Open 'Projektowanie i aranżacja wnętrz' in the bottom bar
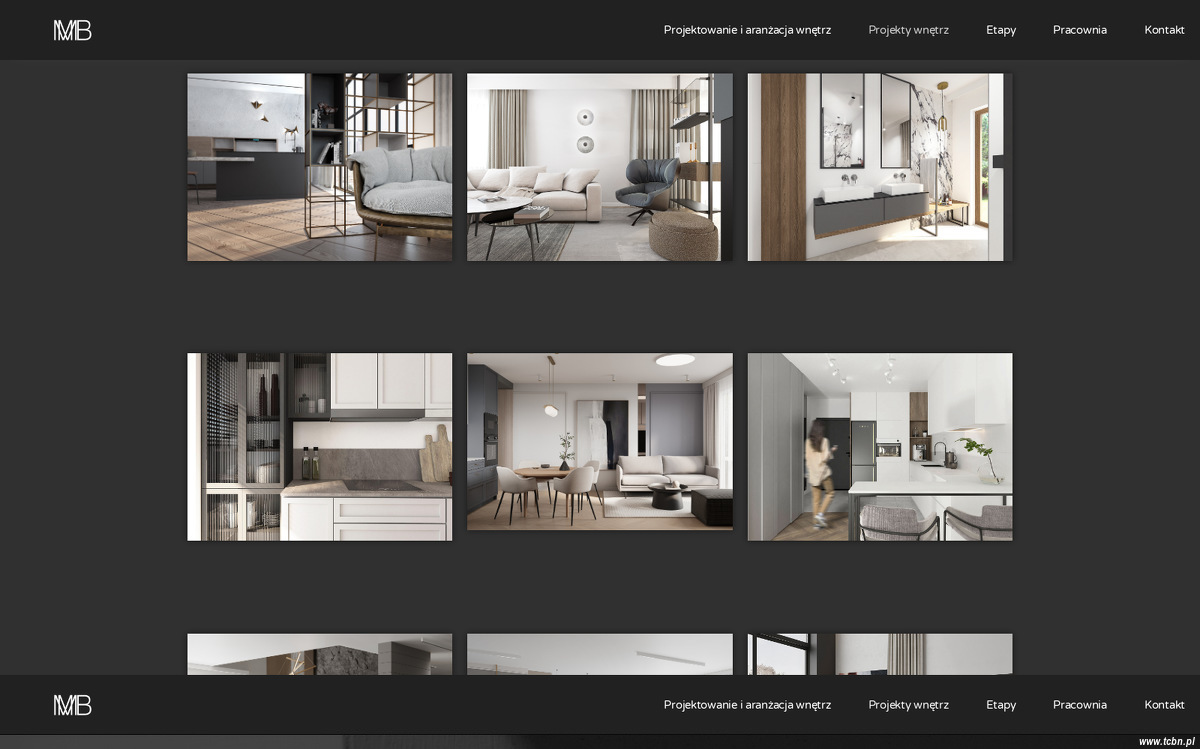This screenshot has height=749, width=1200. click(x=747, y=705)
